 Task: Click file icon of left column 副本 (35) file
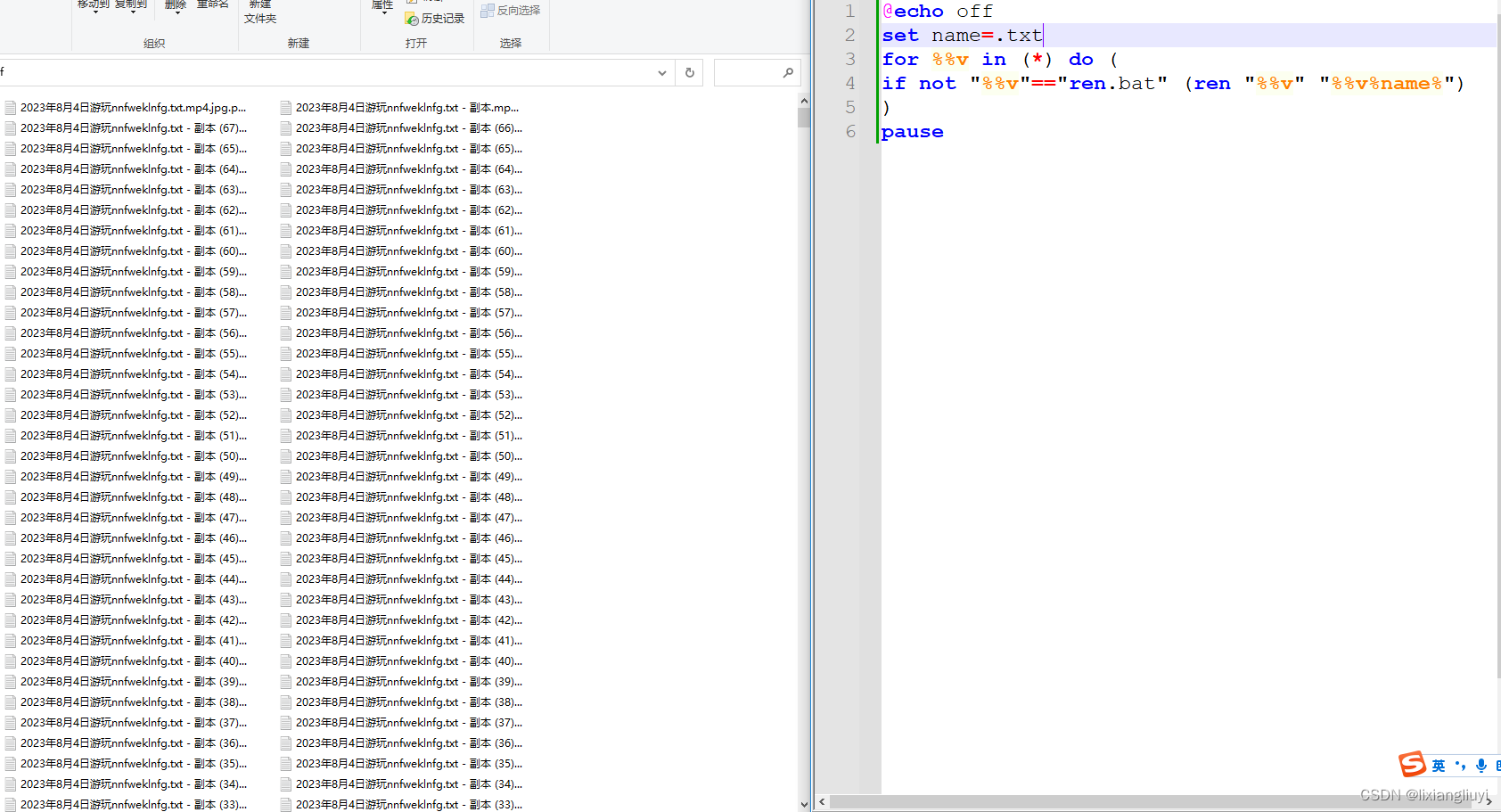[x=11, y=764]
